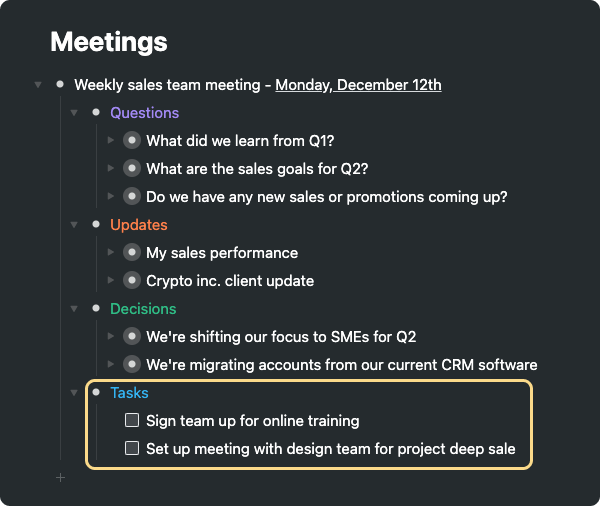Click bullet beside Weekly sales team meeting

click(60, 85)
